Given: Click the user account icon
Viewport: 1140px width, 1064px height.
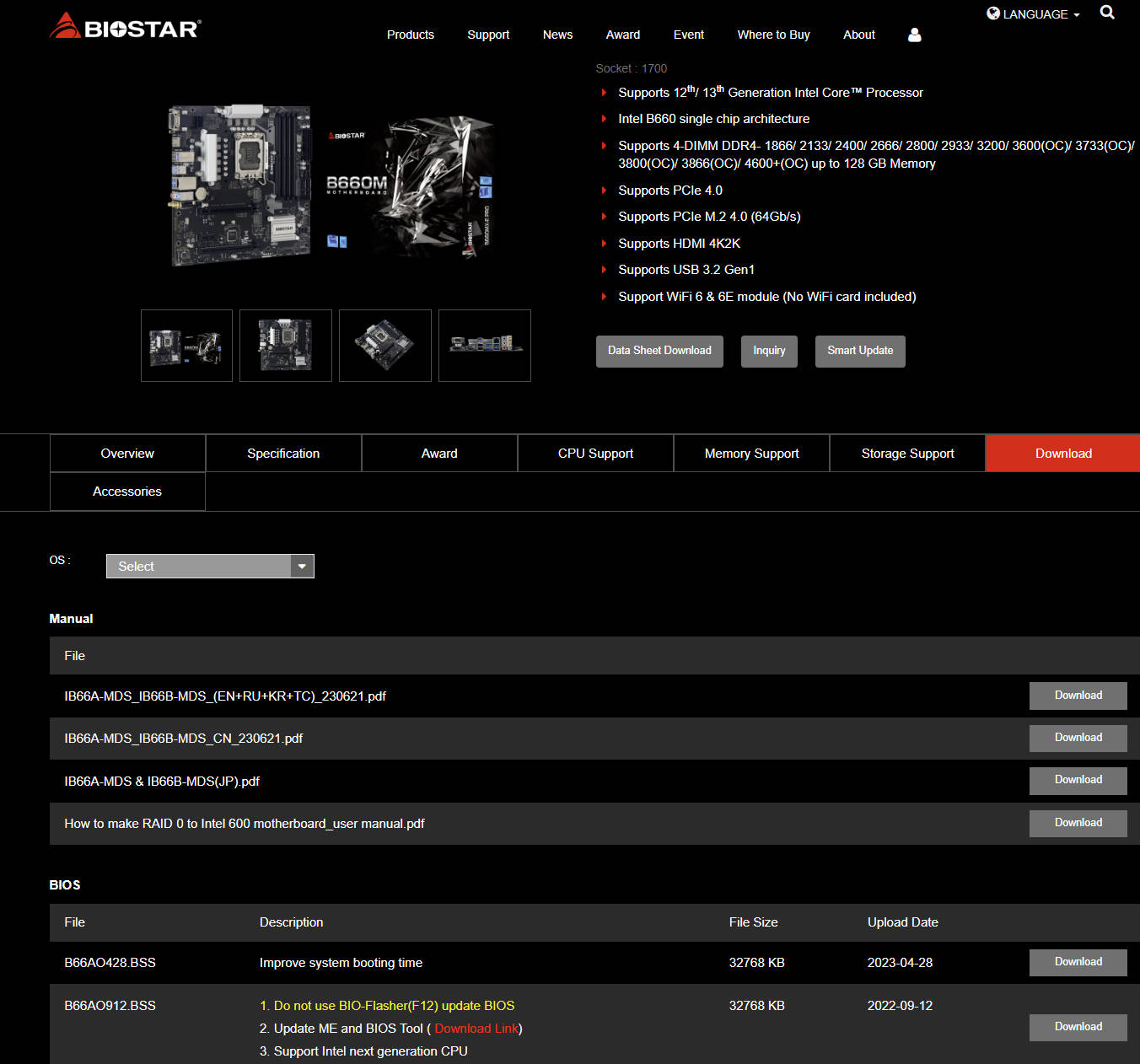Looking at the screenshot, I should (x=914, y=35).
